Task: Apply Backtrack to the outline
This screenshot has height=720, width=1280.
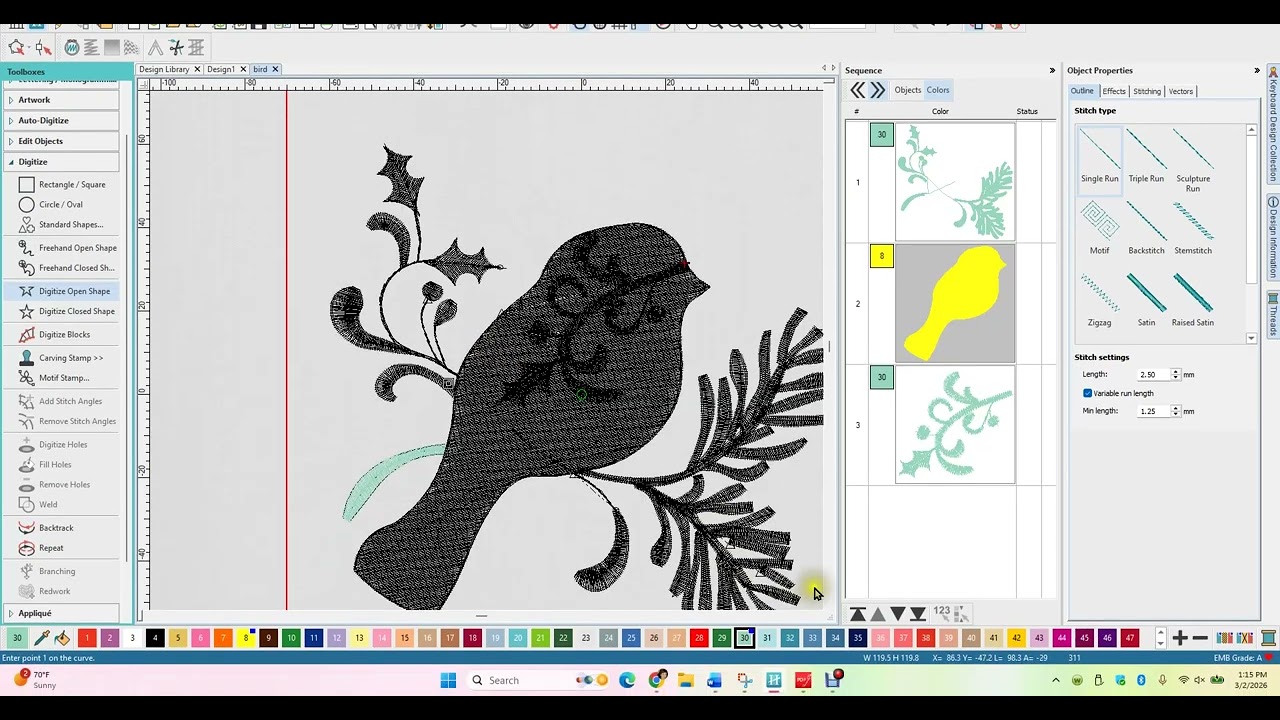Action: click(46, 527)
